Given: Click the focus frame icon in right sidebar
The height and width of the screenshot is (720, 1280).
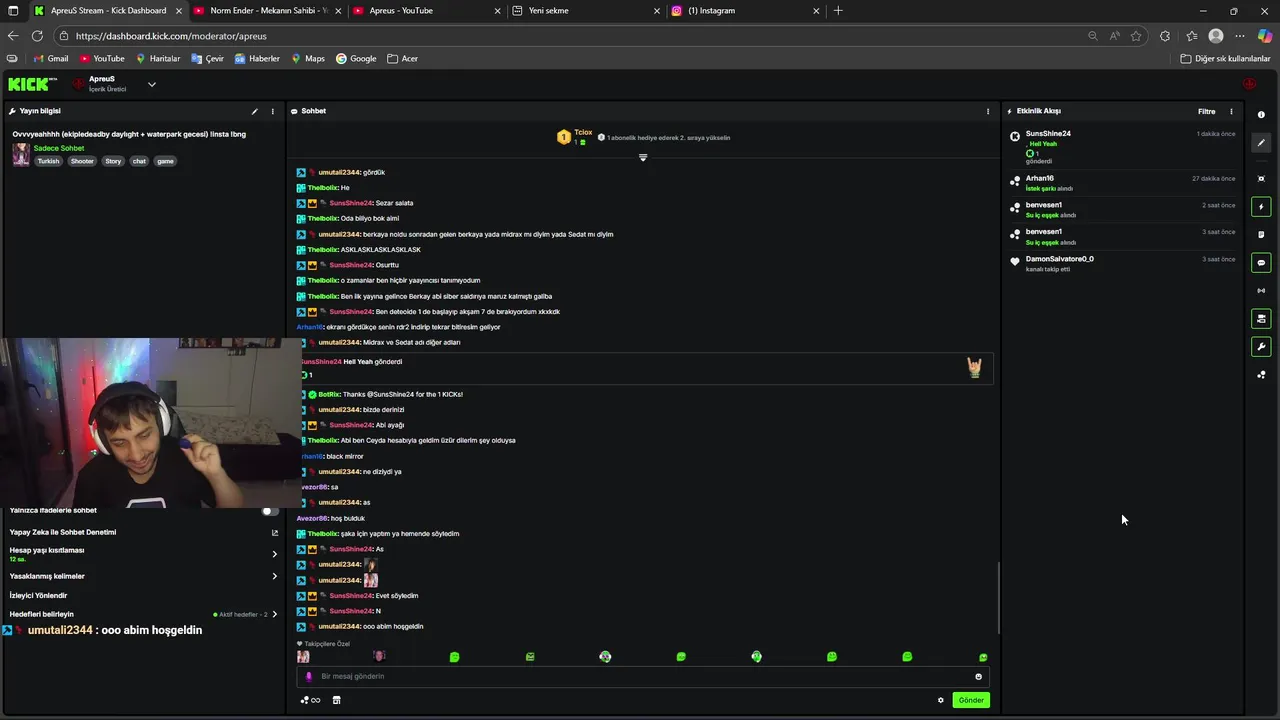Looking at the screenshot, I should point(1261,179).
